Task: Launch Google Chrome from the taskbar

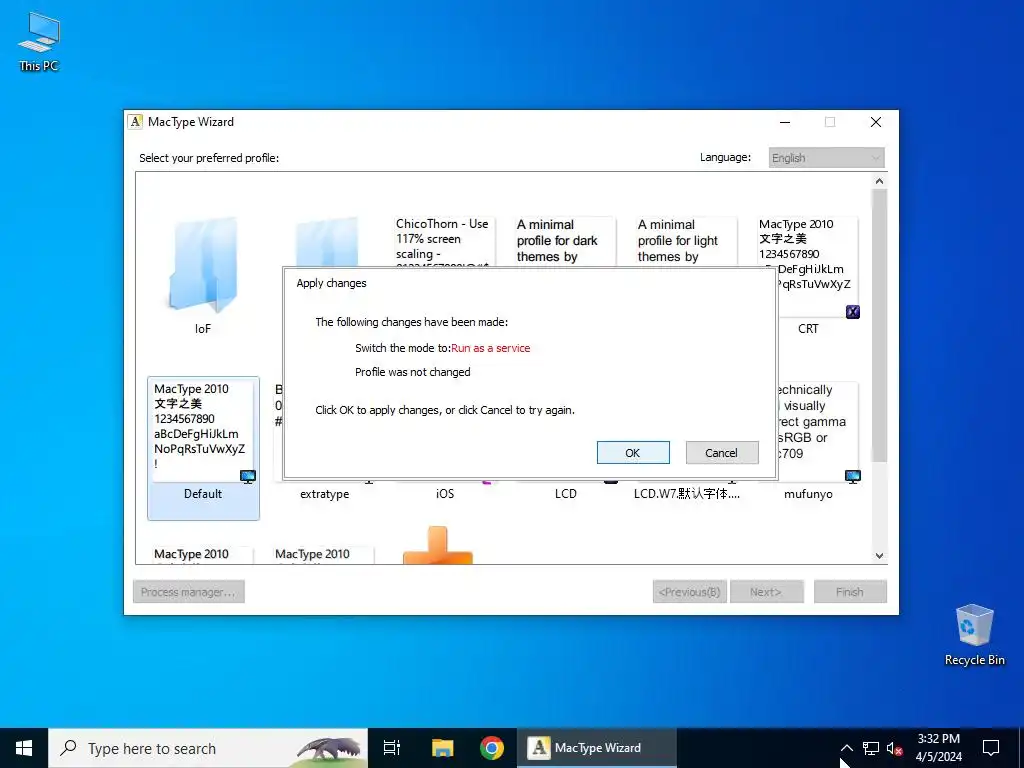Action: click(x=492, y=748)
